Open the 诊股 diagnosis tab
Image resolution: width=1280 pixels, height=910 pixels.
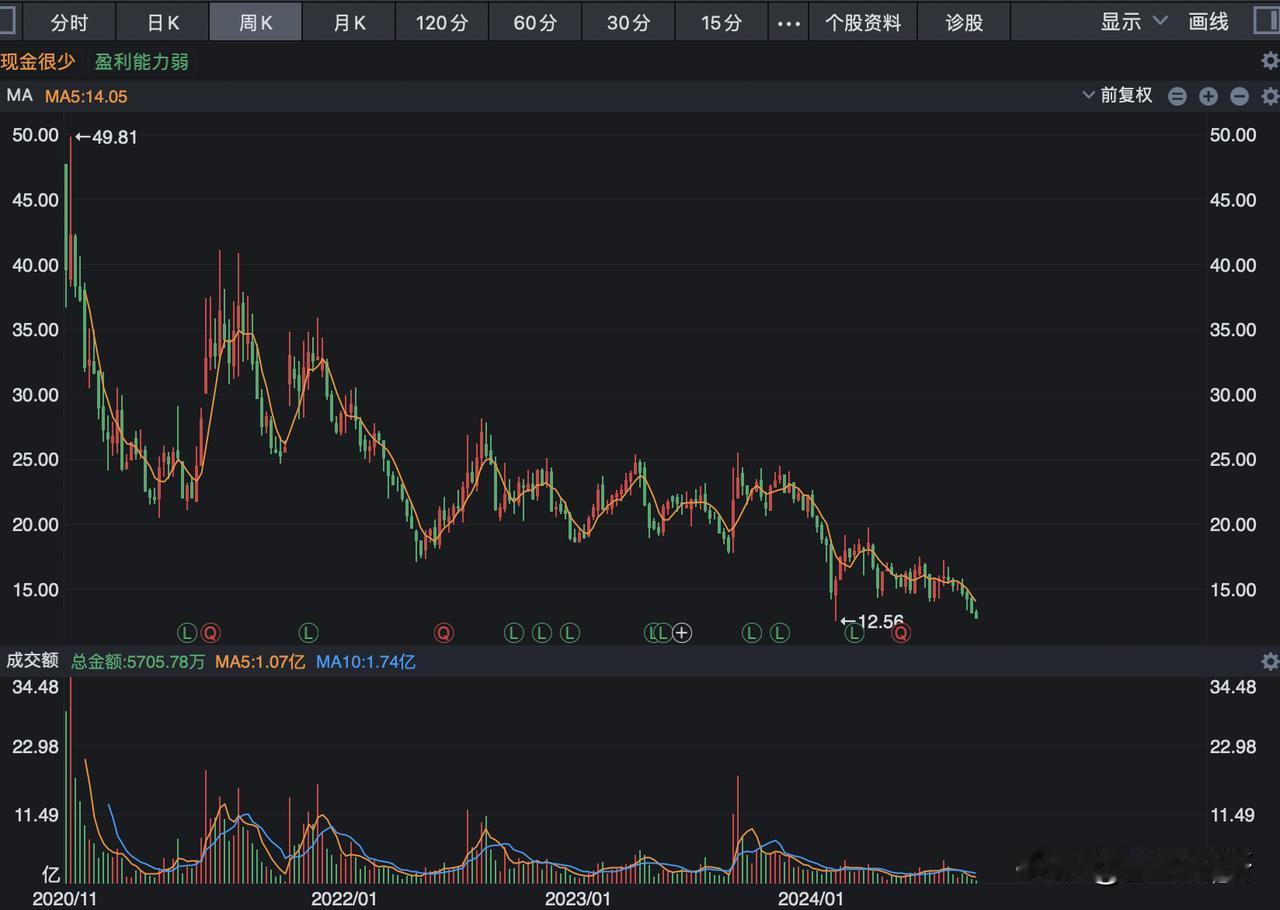click(x=964, y=22)
